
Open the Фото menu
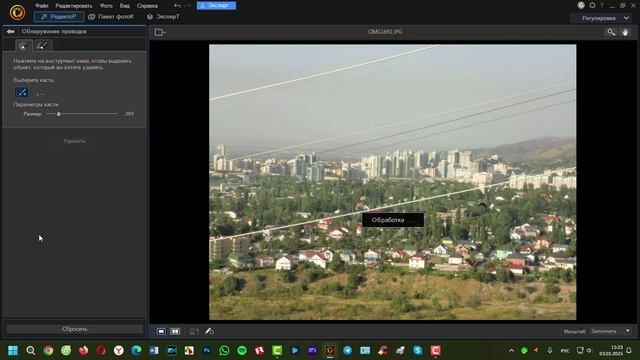click(x=106, y=6)
